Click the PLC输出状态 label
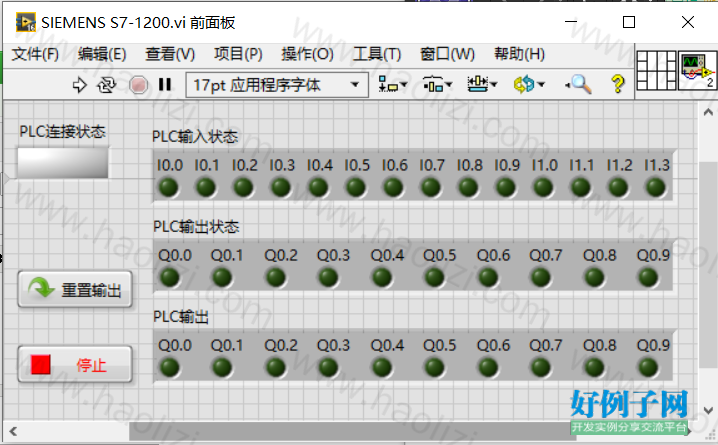The image size is (718, 445). (x=196, y=227)
